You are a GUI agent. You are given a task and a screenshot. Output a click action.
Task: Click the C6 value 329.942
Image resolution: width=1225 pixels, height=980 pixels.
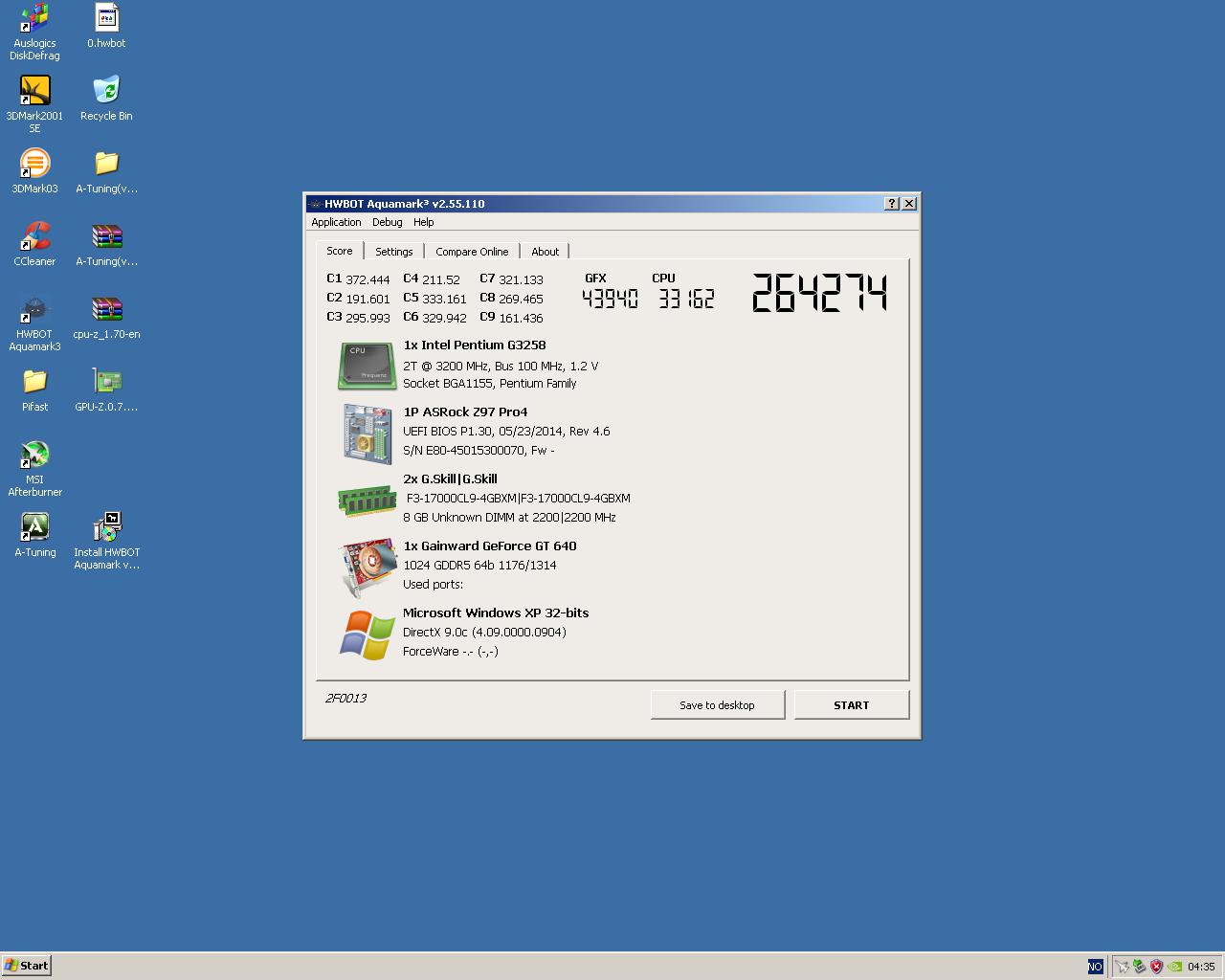445,318
